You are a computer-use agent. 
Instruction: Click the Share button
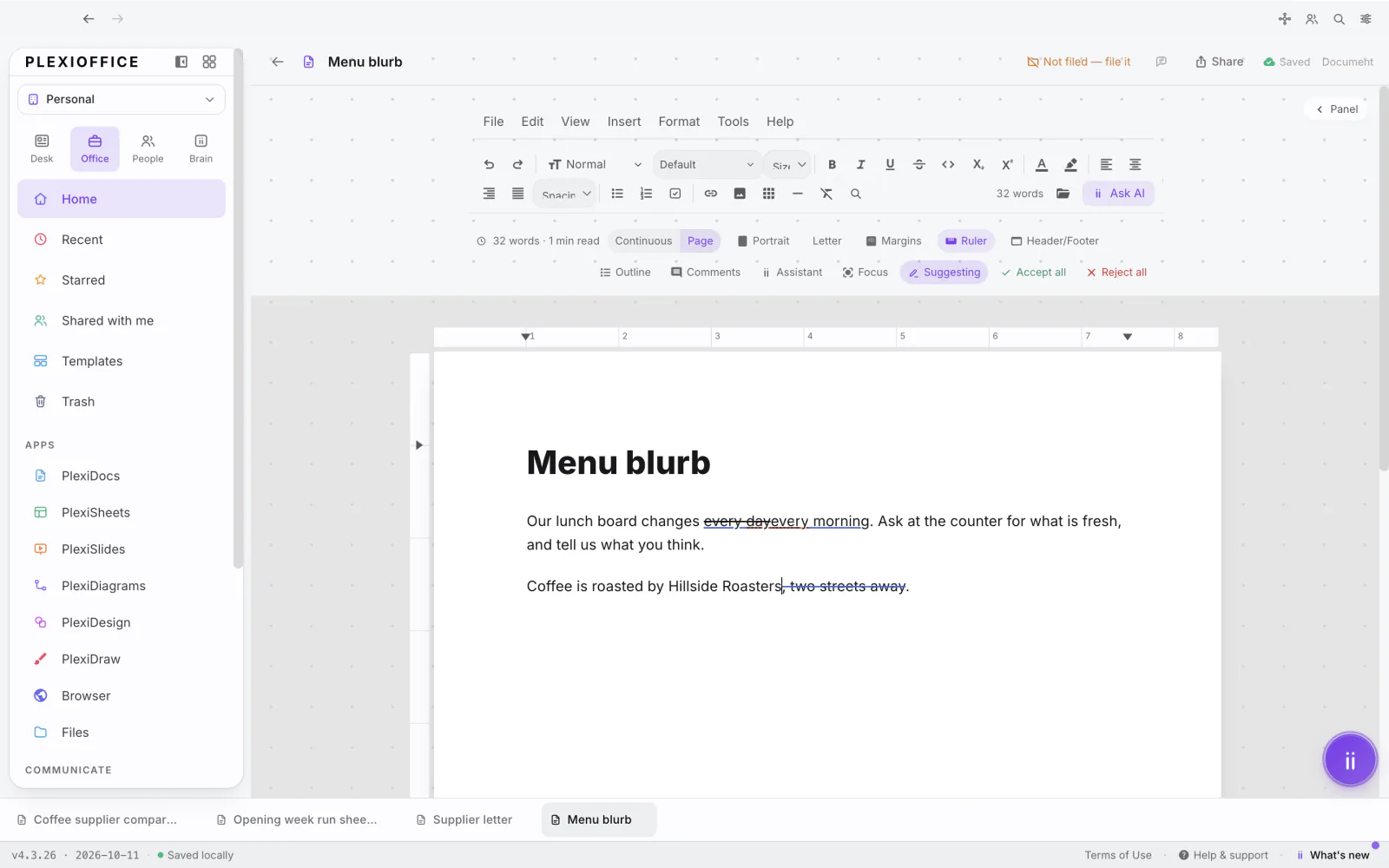tap(1220, 62)
